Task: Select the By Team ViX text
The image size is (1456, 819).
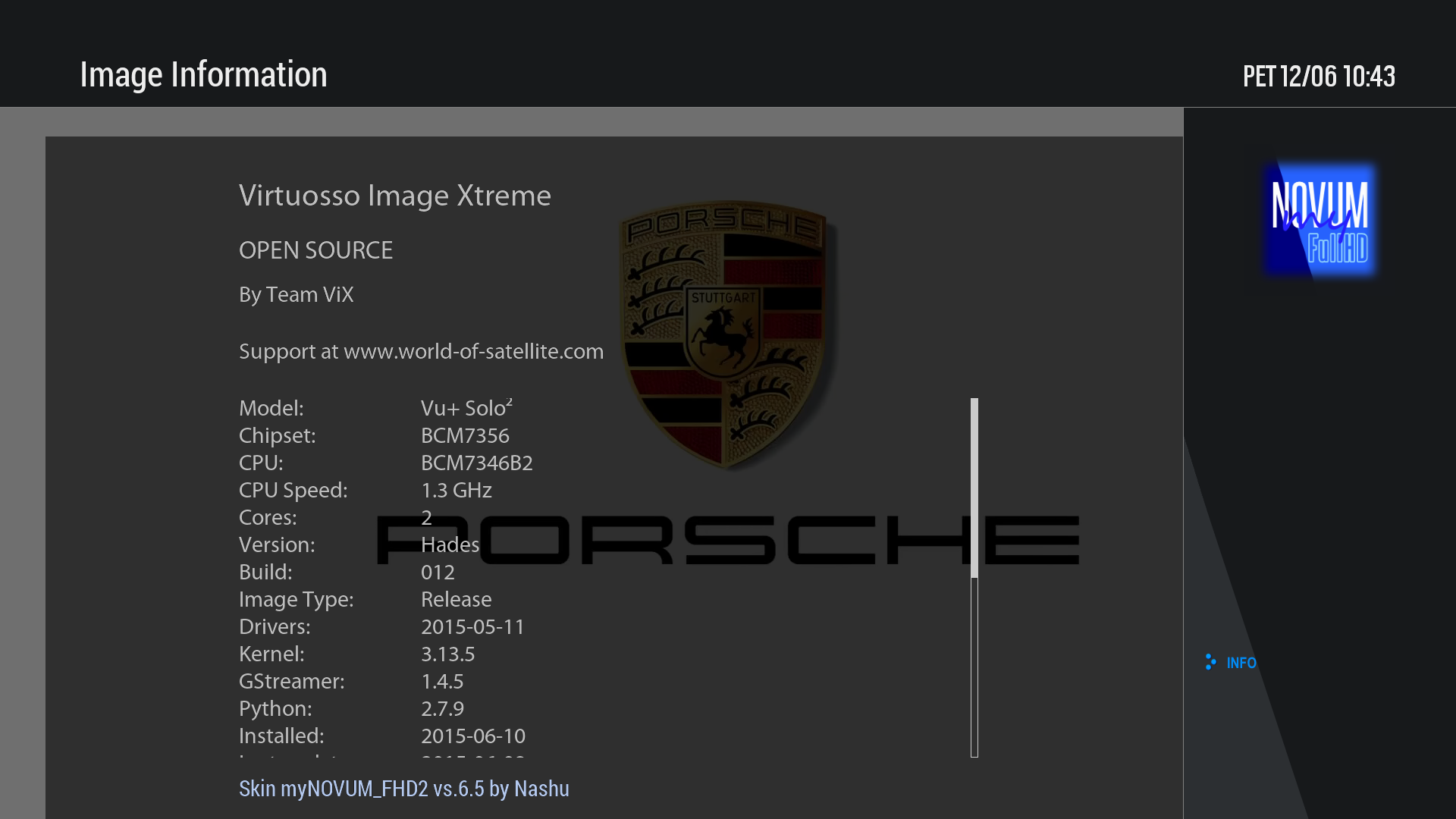Action: point(296,294)
